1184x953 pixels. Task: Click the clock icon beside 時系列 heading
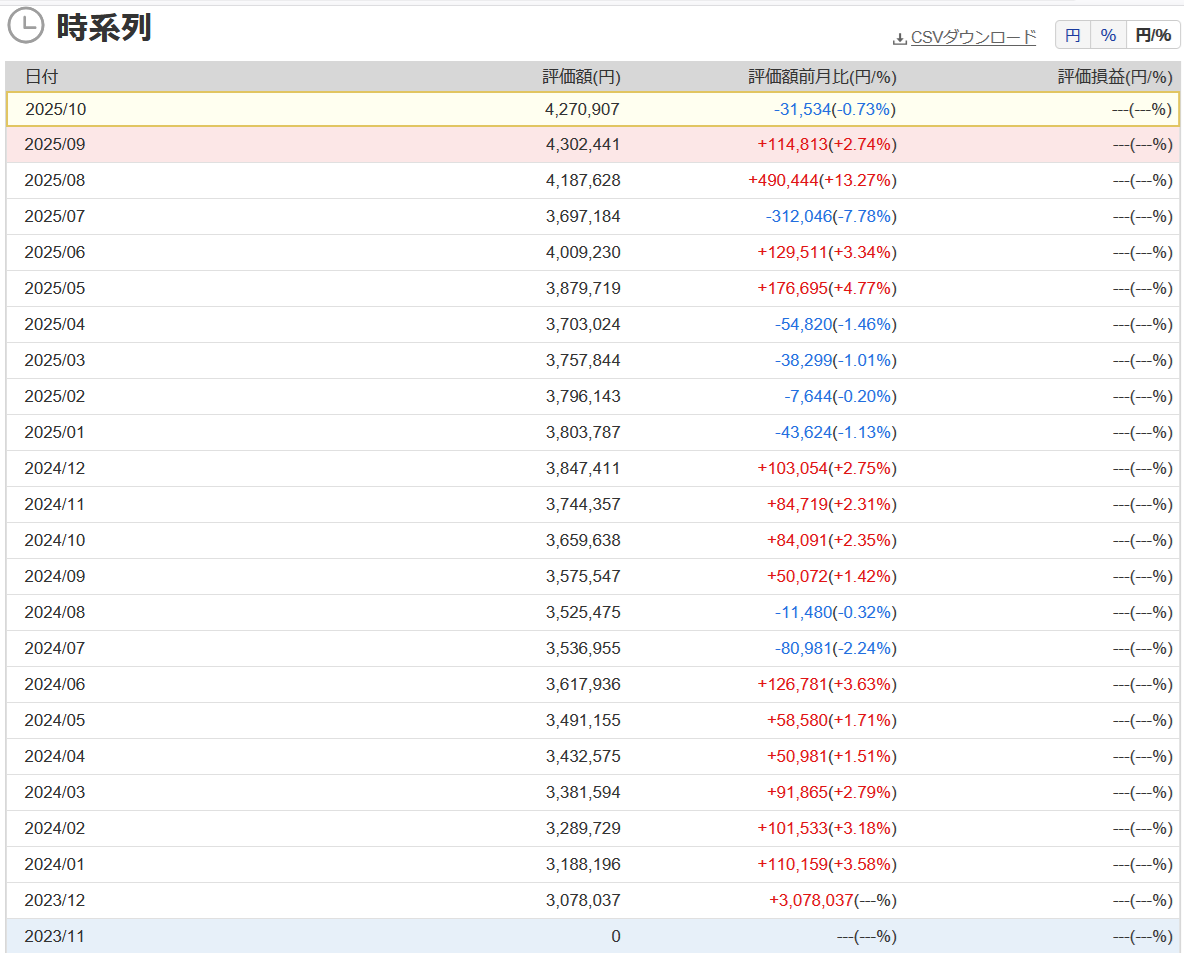pyautogui.click(x=26, y=26)
